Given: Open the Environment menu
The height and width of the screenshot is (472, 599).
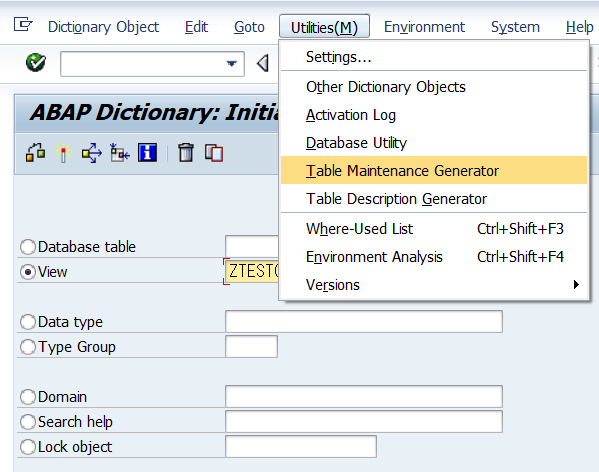Looking at the screenshot, I should click(424, 27).
